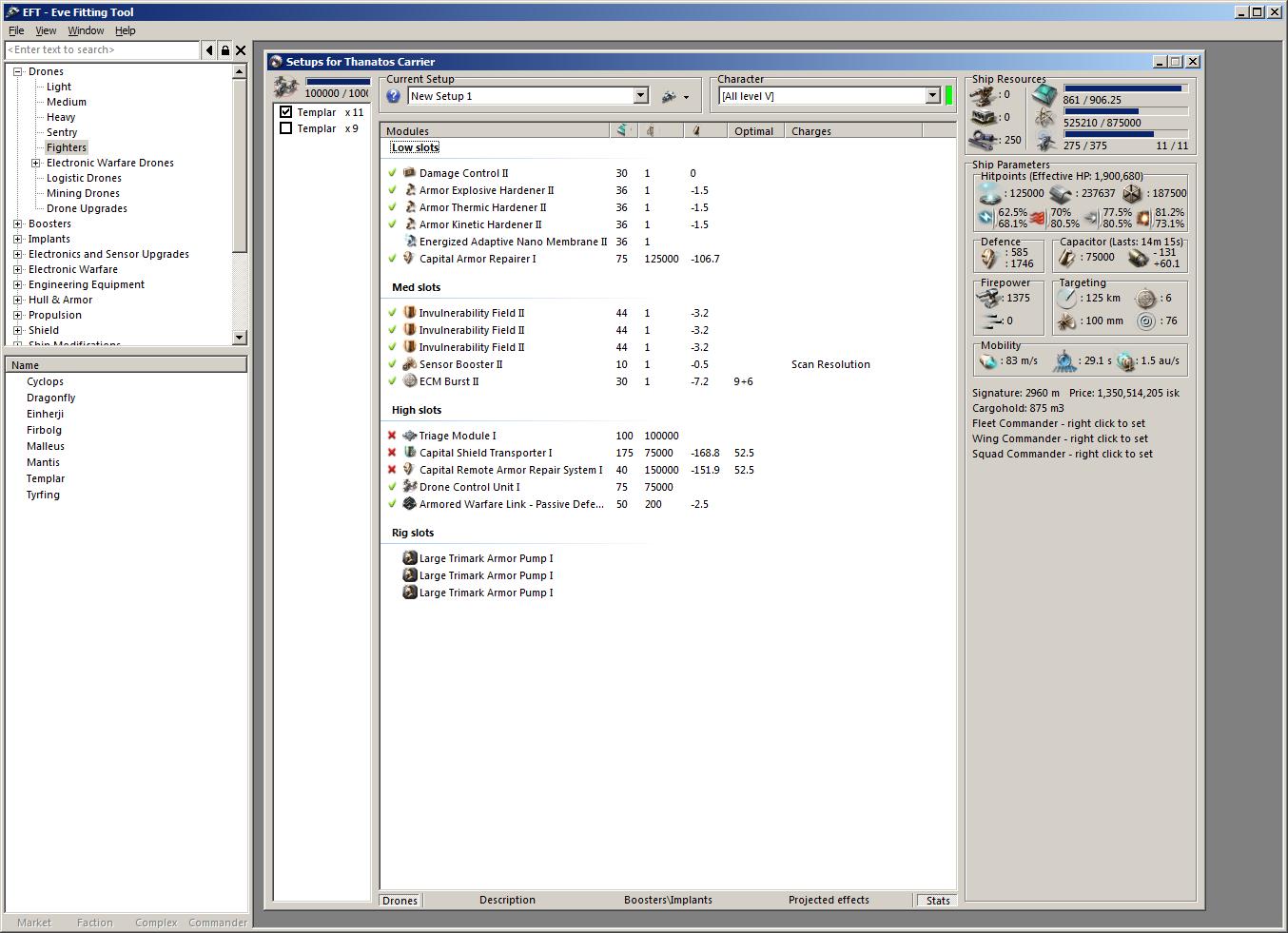Click the warp speed icon beside 1.5 au/s
1288x933 pixels.
tap(1126, 361)
